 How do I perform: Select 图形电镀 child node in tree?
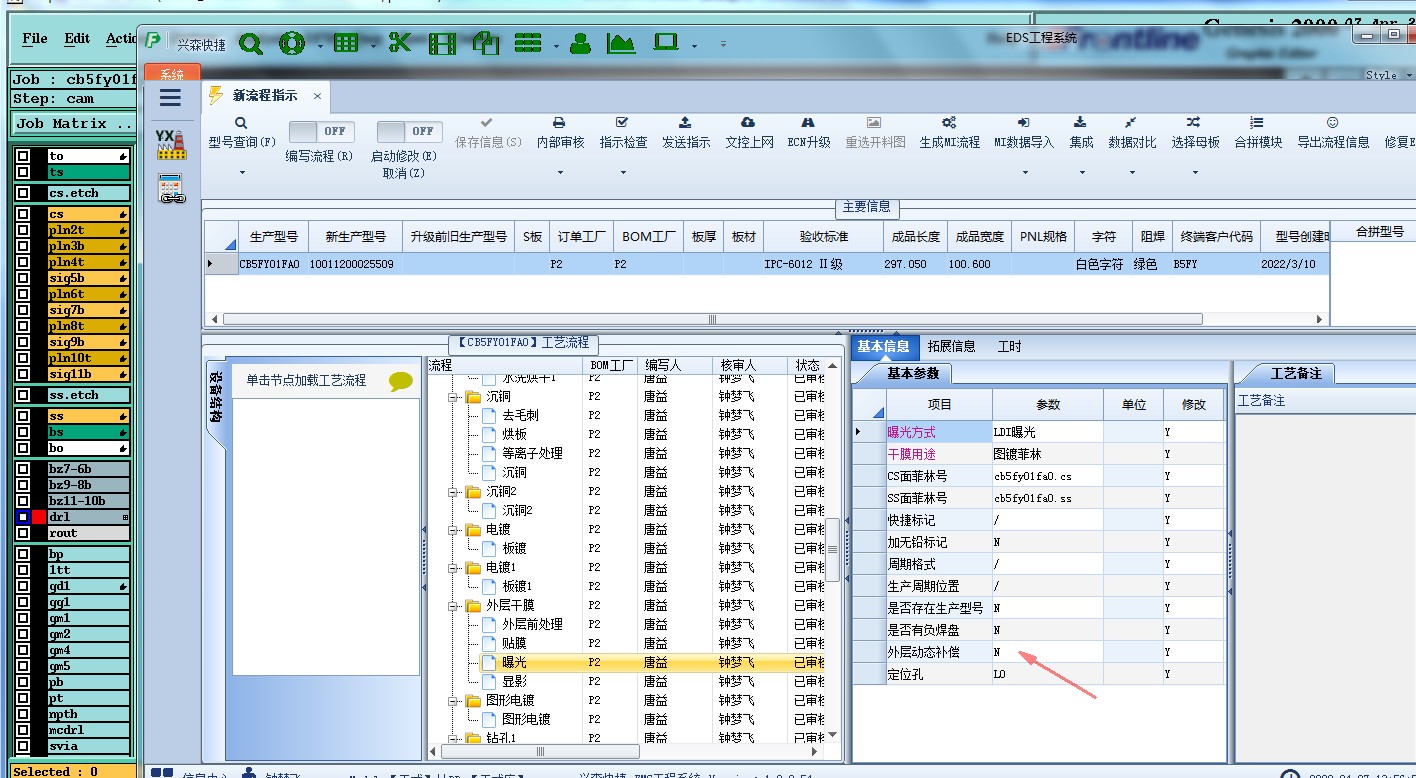(525, 719)
